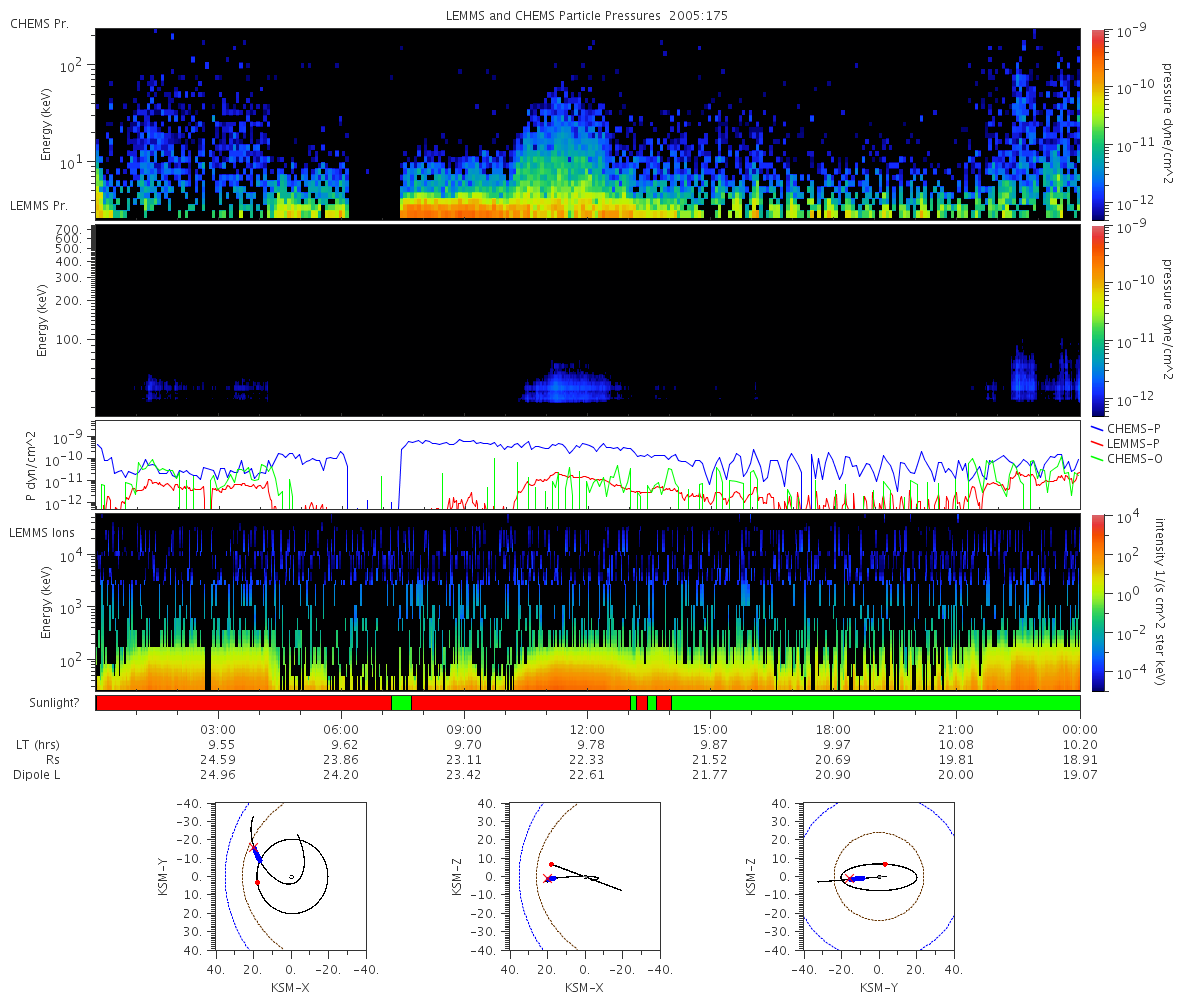The height and width of the screenshot is (1000, 1200).
Task: Click the KSM-Y versus KSM-Z orbit plot
Action: (878, 876)
